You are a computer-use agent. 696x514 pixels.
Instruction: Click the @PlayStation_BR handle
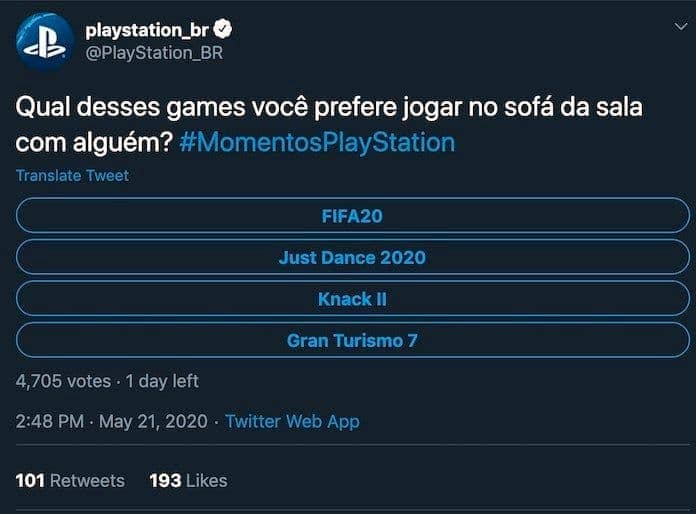point(154,53)
